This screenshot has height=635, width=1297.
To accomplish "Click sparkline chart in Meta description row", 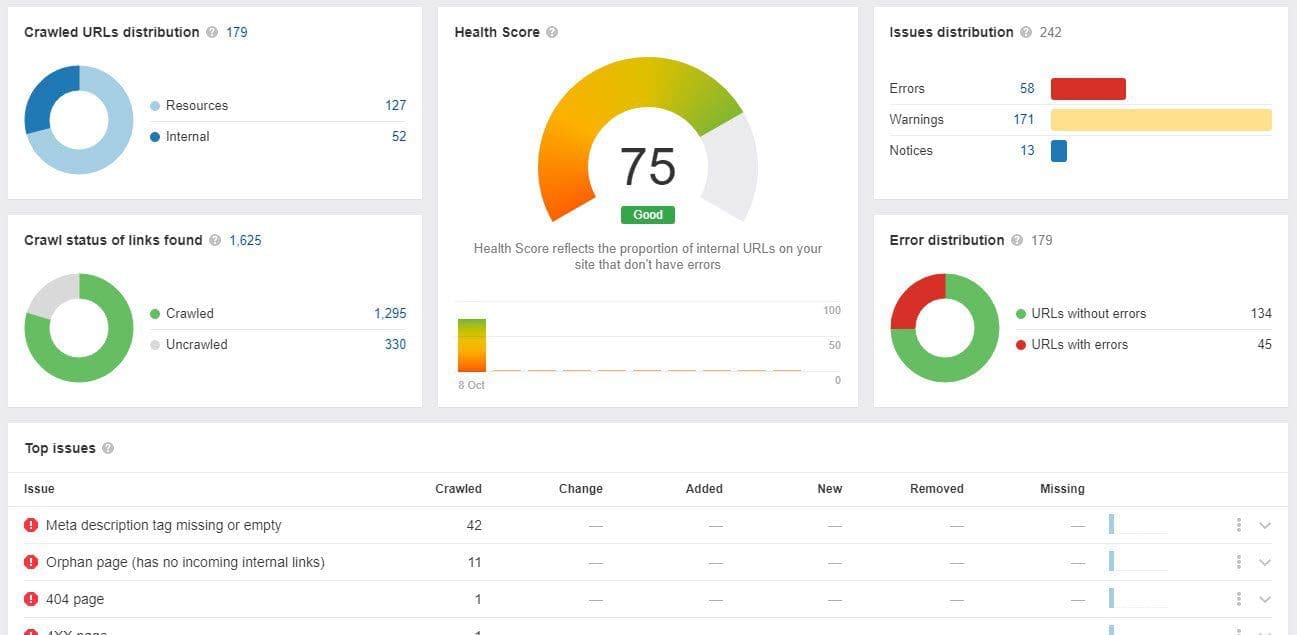I will pyautogui.click(x=1138, y=524).
